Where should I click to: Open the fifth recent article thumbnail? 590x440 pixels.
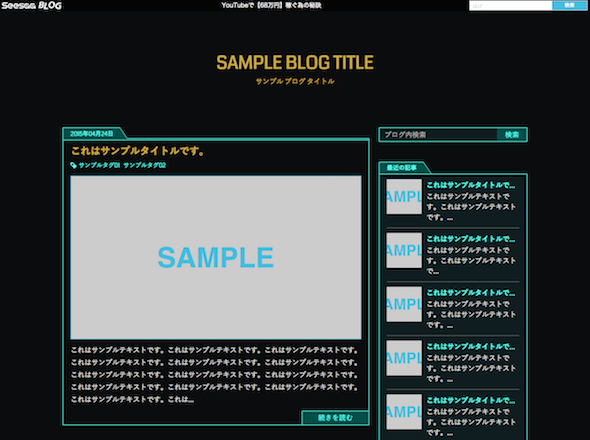coord(404,412)
